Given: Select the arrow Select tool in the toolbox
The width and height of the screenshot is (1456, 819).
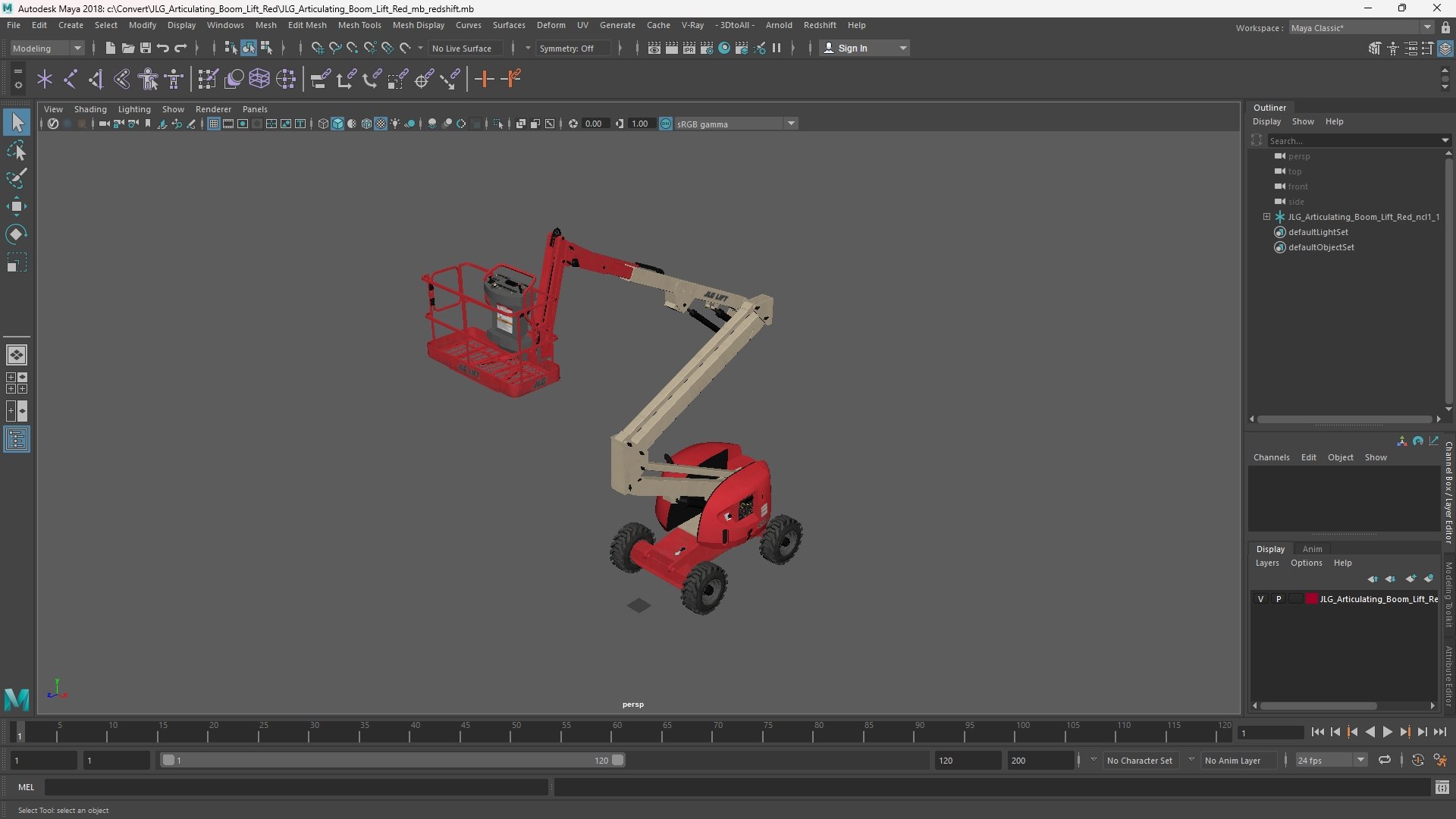Looking at the screenshot, I should [17, 122].
